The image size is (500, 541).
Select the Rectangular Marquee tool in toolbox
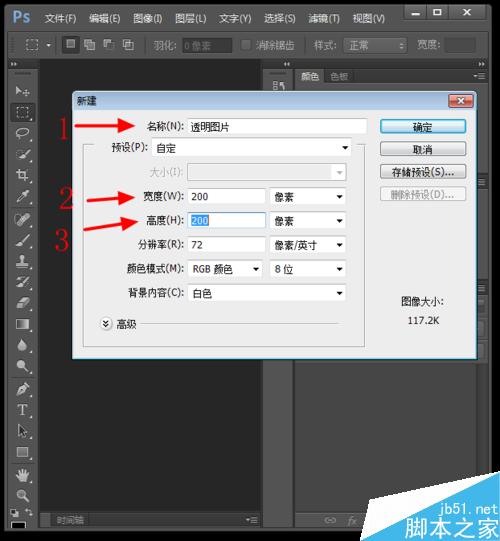[x=22, y=112]
